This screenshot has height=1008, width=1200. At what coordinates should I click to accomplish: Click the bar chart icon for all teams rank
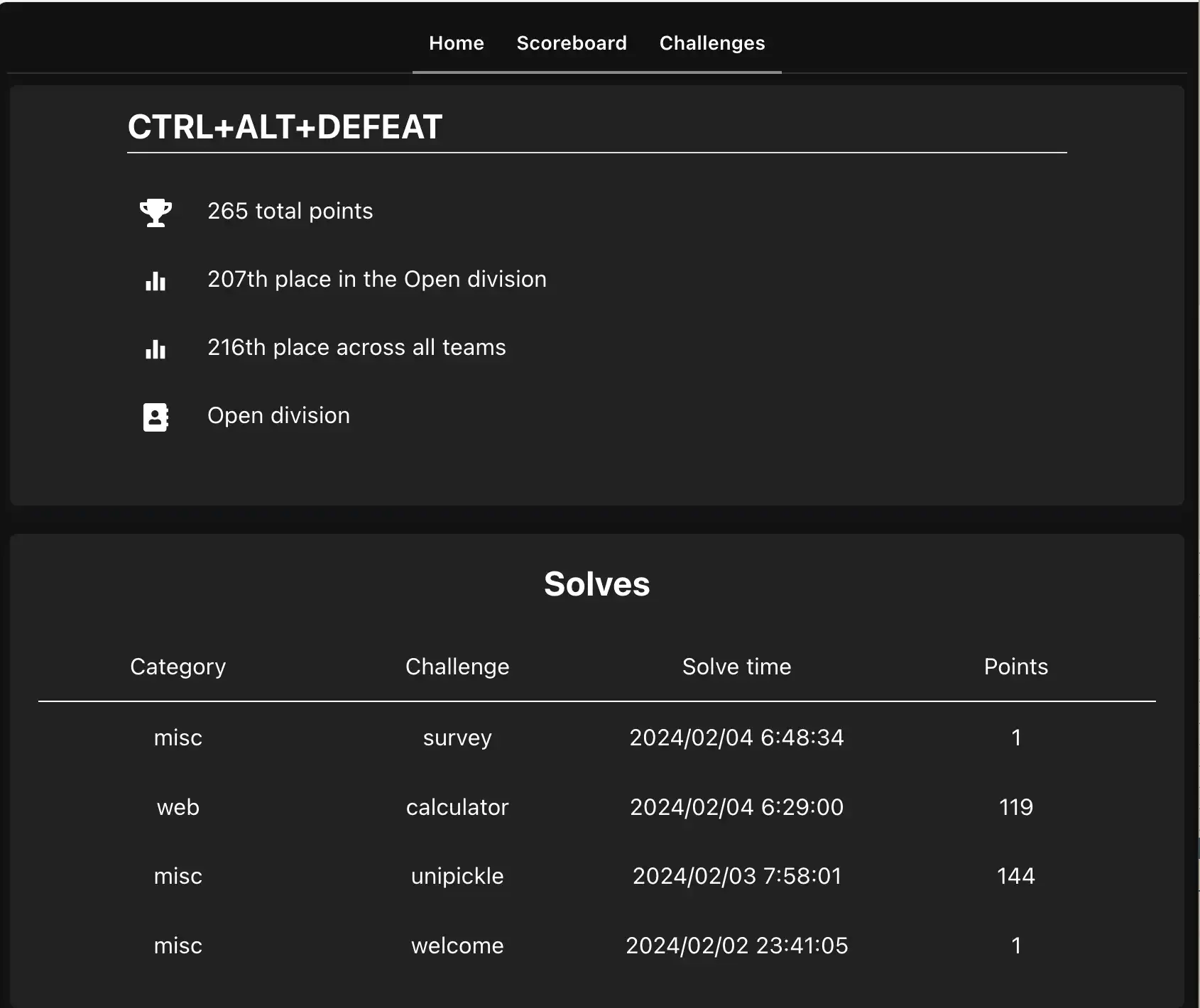(x=156, y=349)
